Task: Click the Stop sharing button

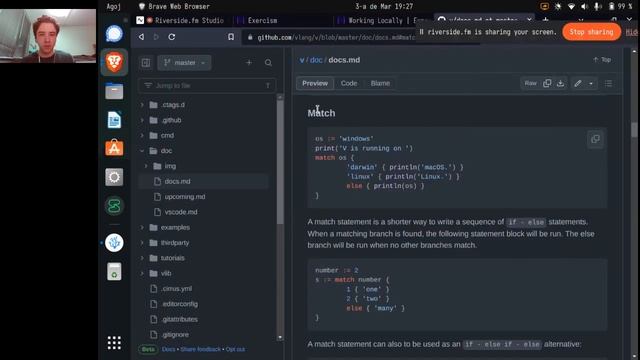Action: [x=591, y=32]
